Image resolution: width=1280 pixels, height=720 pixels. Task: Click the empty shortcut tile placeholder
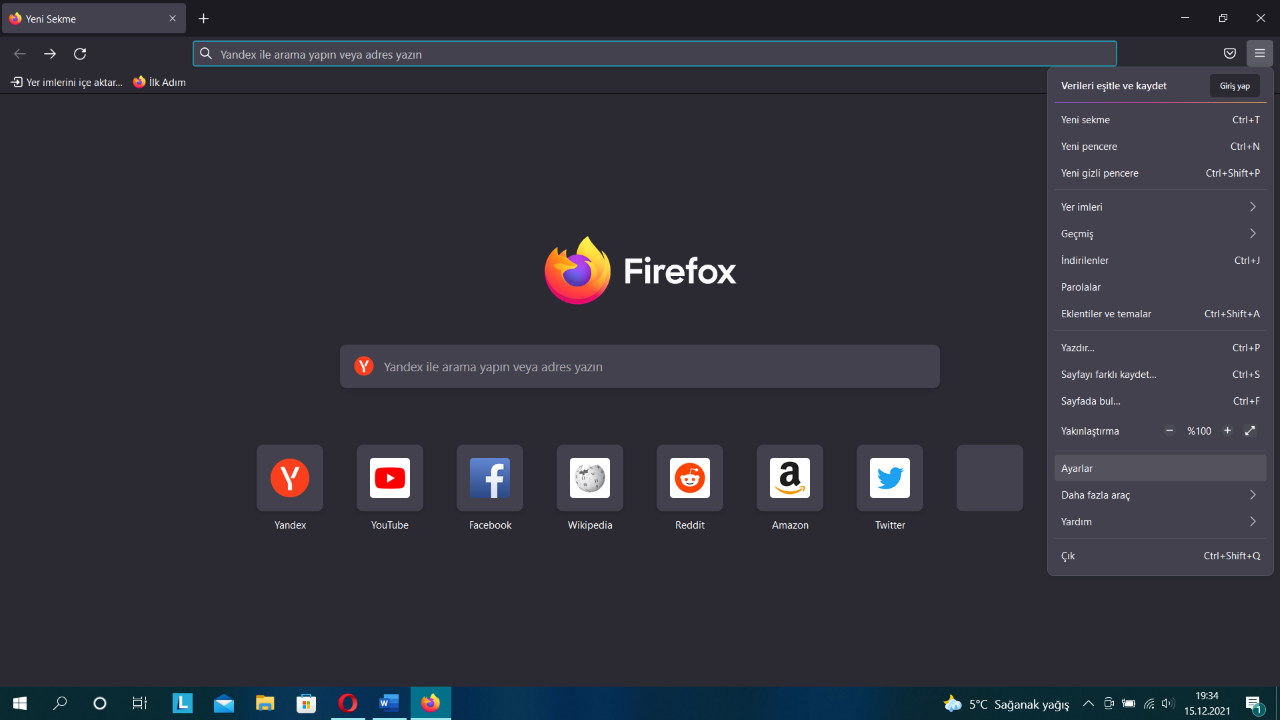[990, 478]
